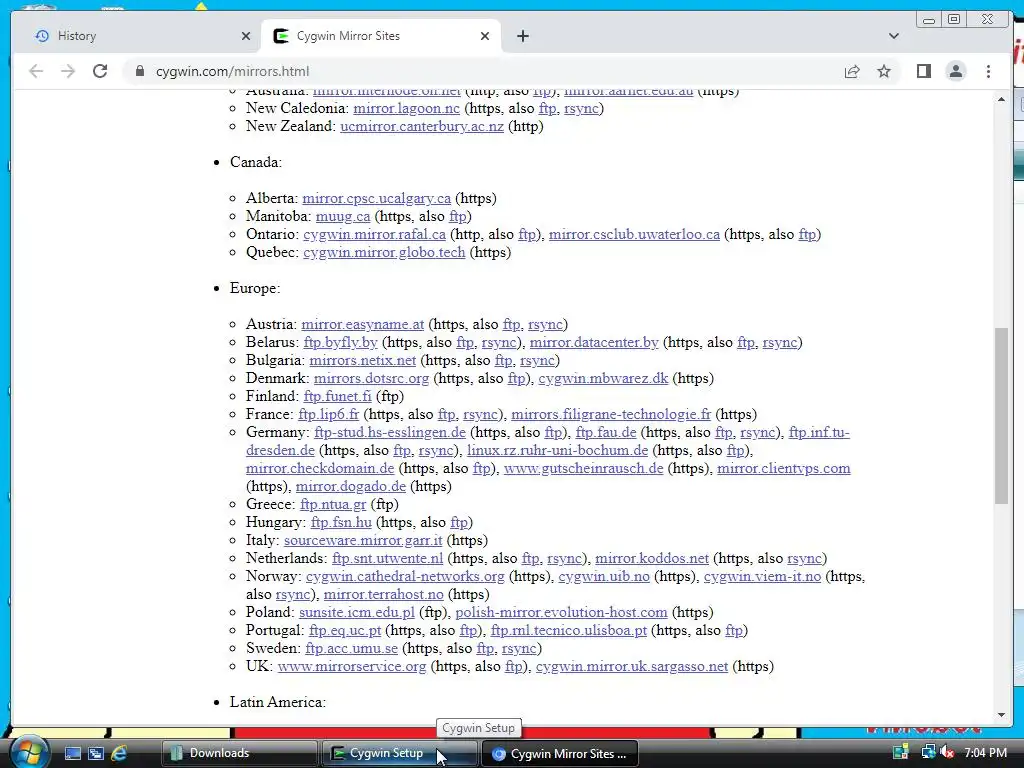Open linux.rz.ruhr-uni-bochum.de link

[557, 451]
